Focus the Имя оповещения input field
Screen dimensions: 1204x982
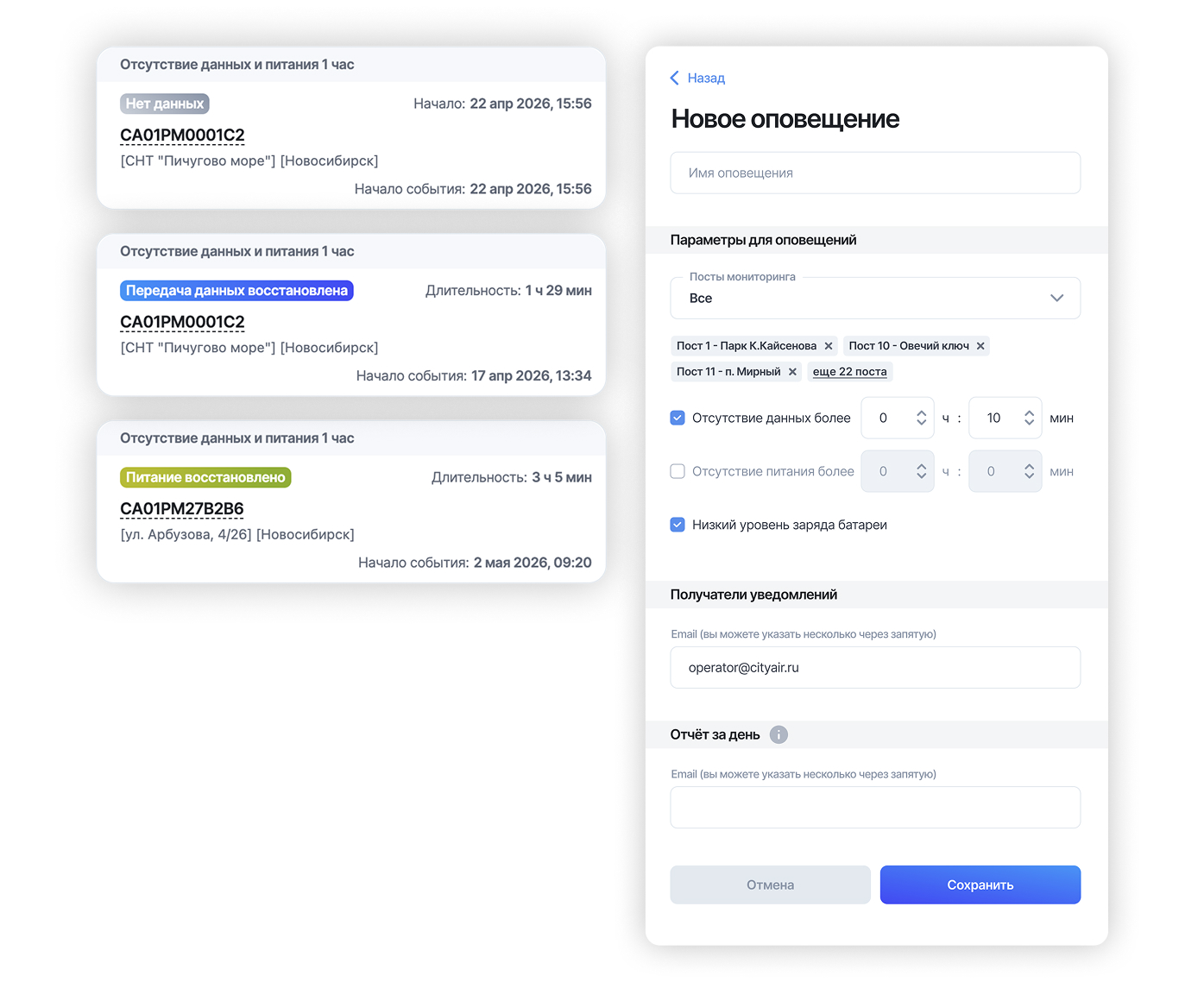click(875, 173)
